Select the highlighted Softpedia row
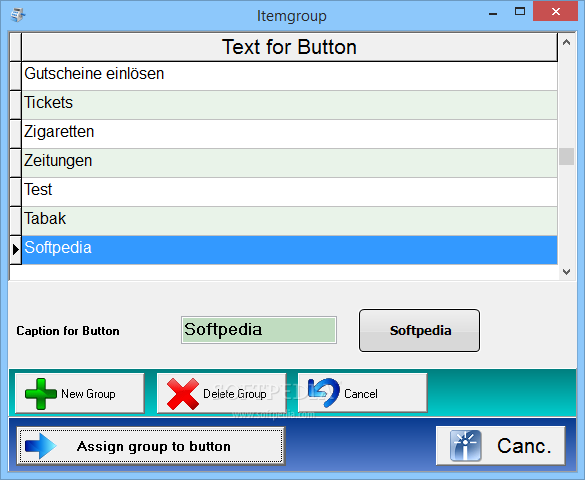Image resolution: width=585 pixels, height=480 pixels. 290,250
